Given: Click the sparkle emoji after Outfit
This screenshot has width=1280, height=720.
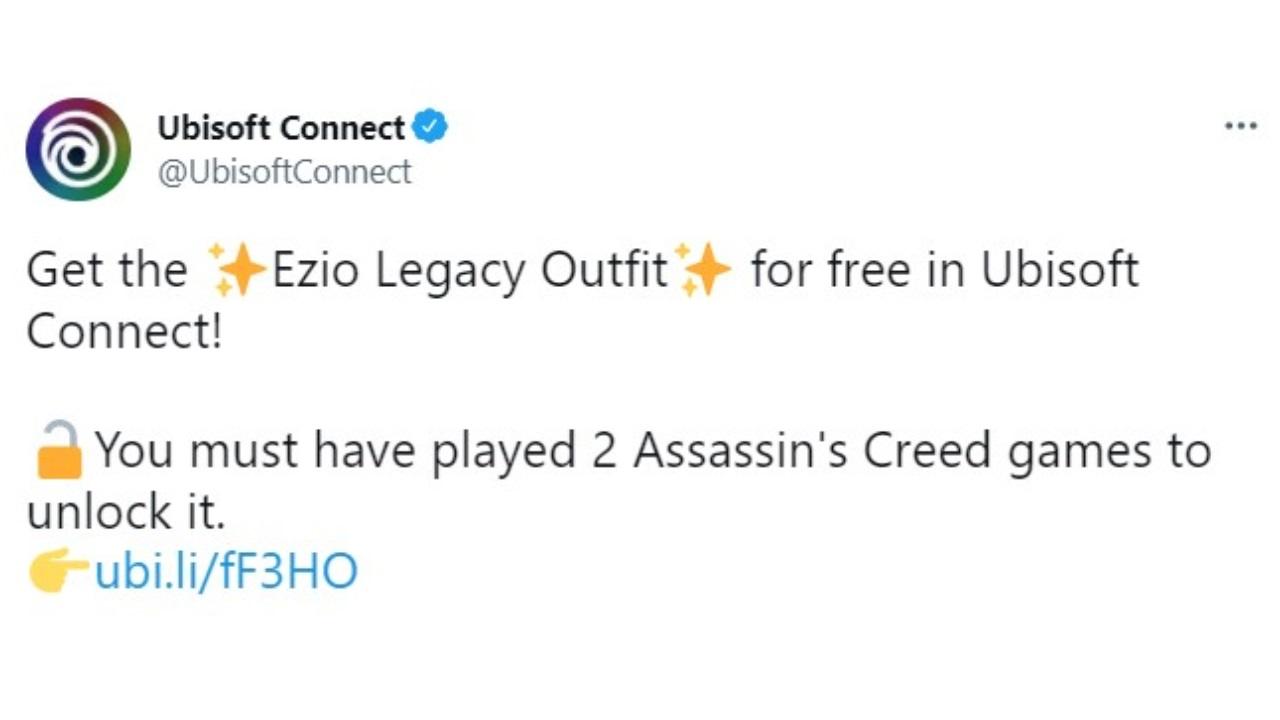Looking at the screenshot, I should (x=703, y=271).
